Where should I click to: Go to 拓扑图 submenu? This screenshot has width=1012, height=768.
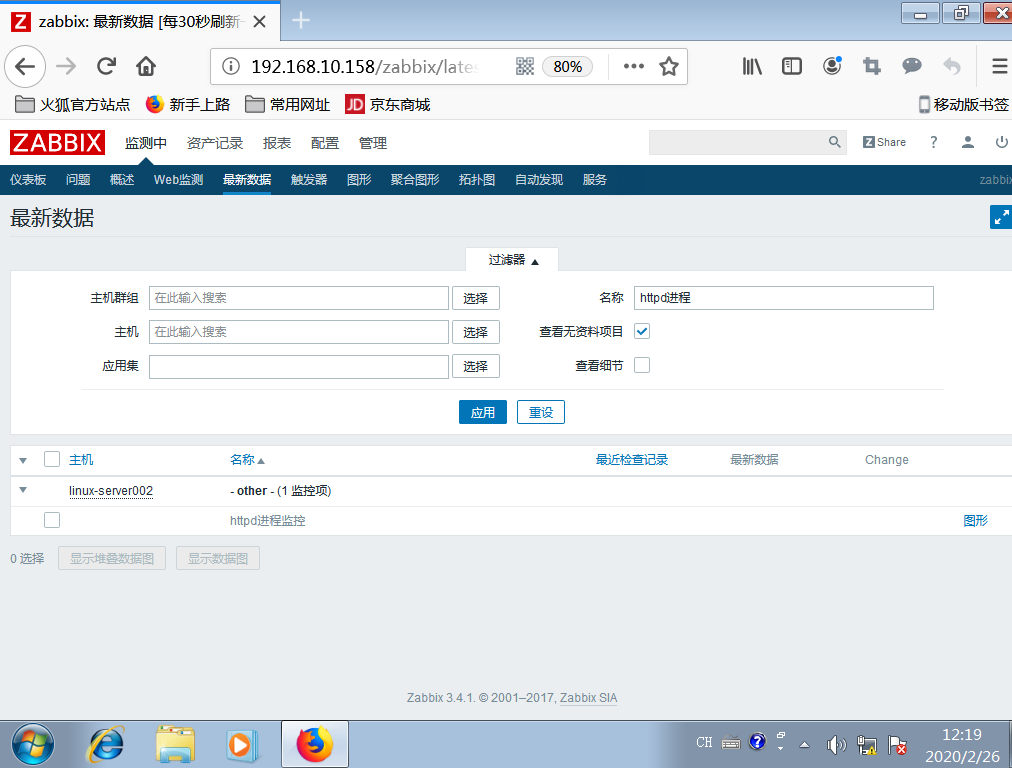477,180
